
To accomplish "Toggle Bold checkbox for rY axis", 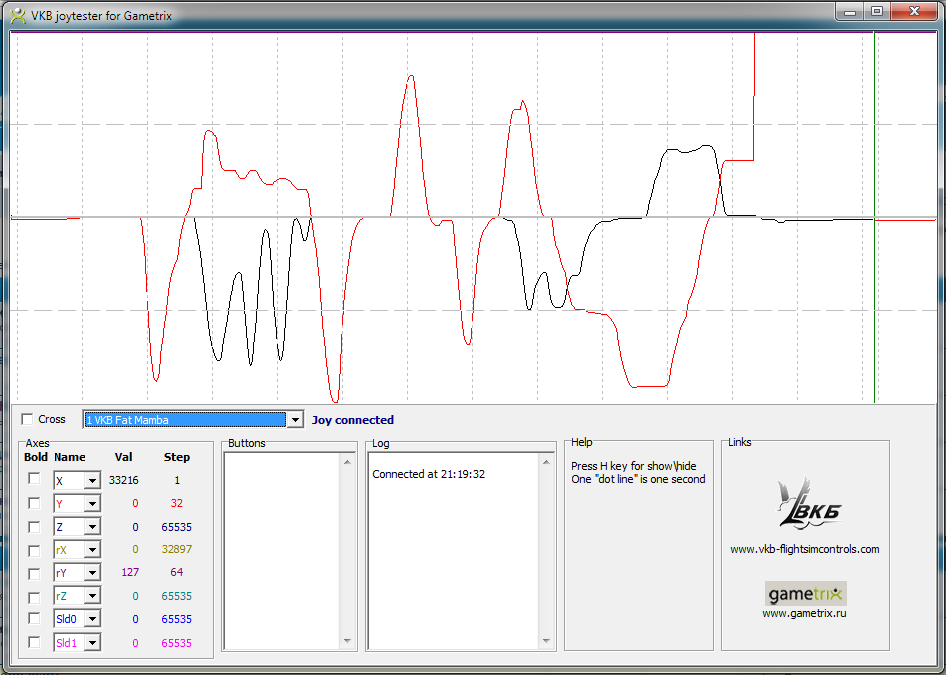I will point(34,573).
